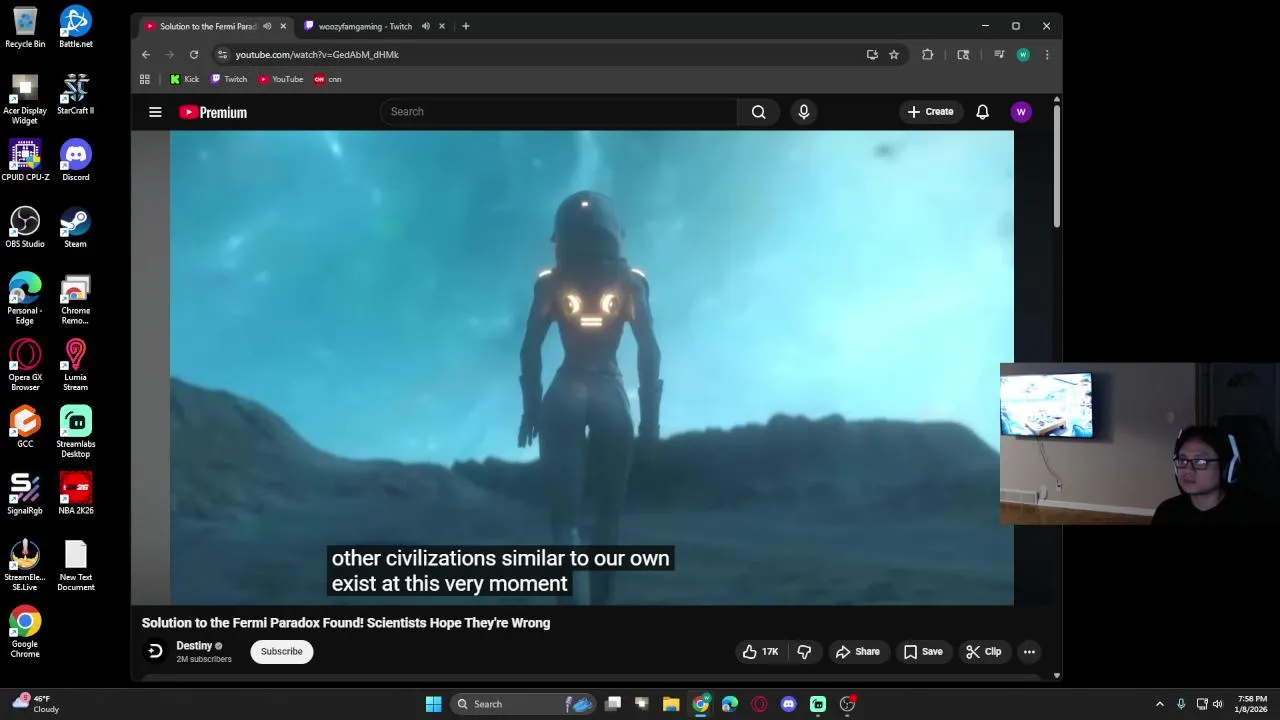Click the video player to pause
This screenshot has width=1280, height=720.
click(x=591, y=368)
